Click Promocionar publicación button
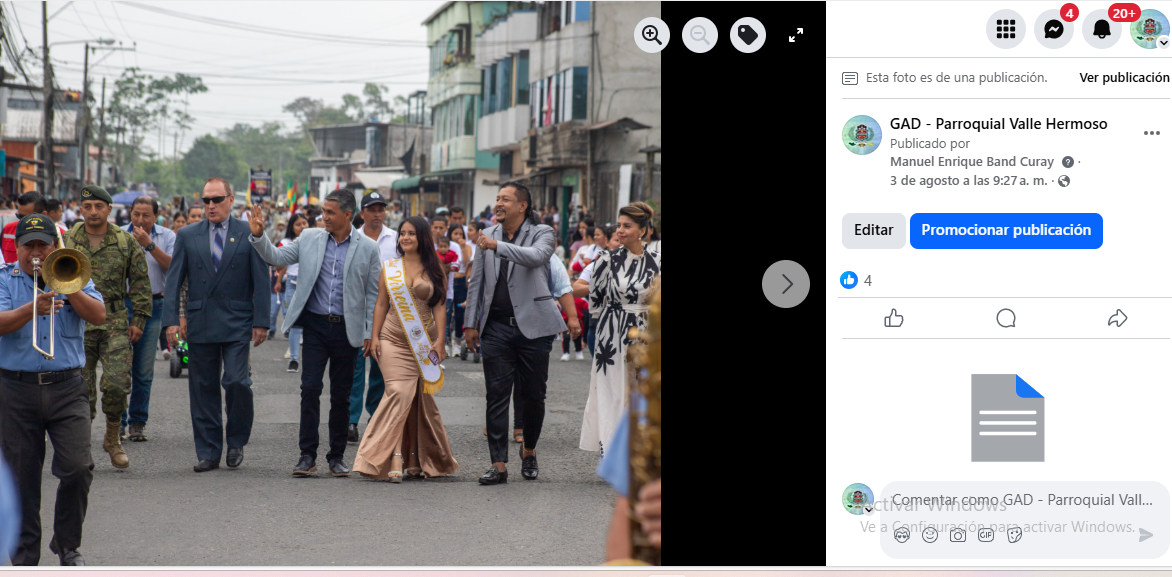This screenshot has width=1172, height=577. coord(1006,230)
